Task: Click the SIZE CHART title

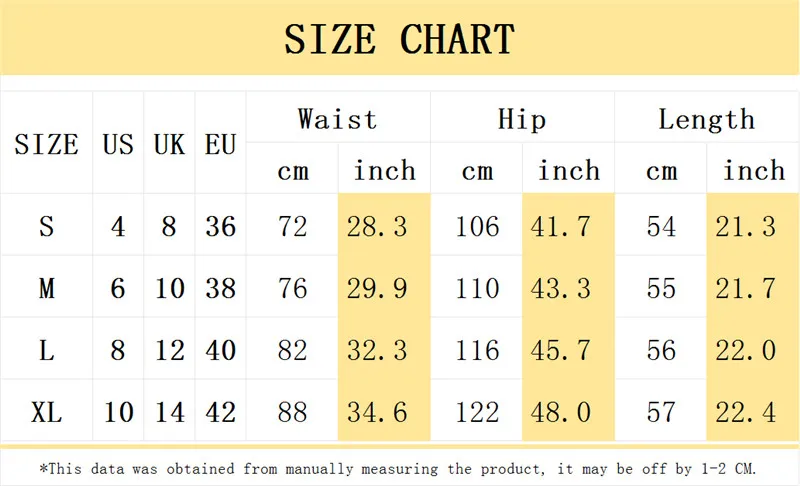Action: click(399, 39)
